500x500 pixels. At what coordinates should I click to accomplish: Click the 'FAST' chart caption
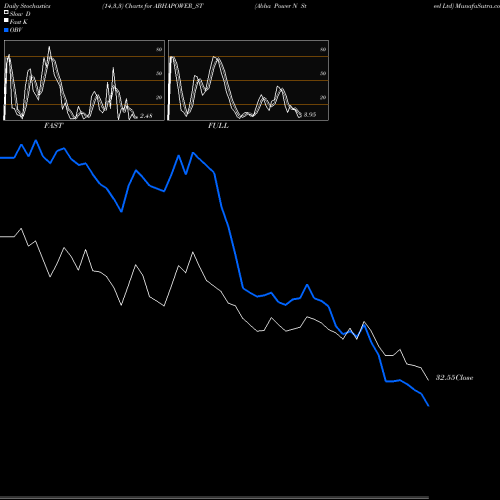click(53, 126)
